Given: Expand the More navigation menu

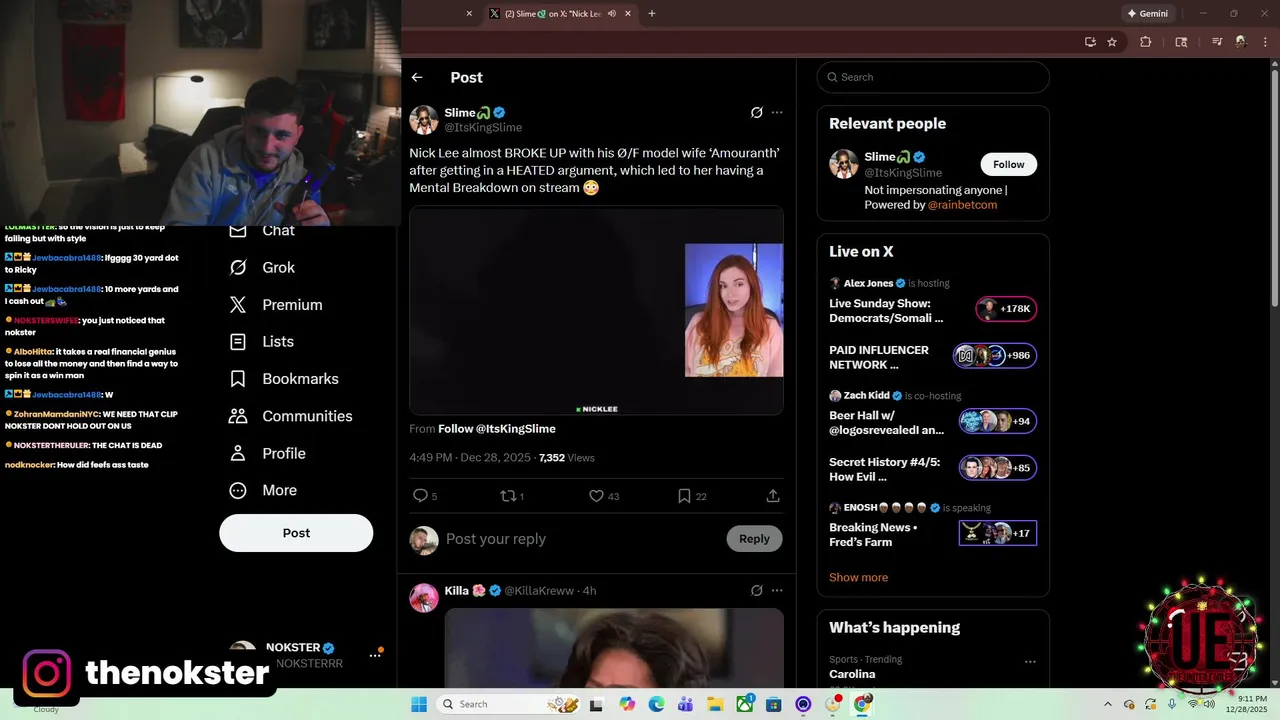Looking at the screenshot, I should click(x=264, y=490).
